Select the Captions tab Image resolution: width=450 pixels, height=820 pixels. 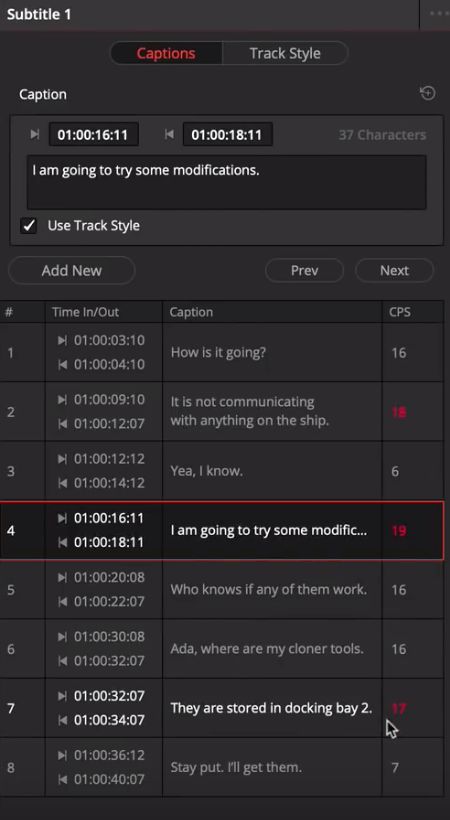[x=166, y=53]
